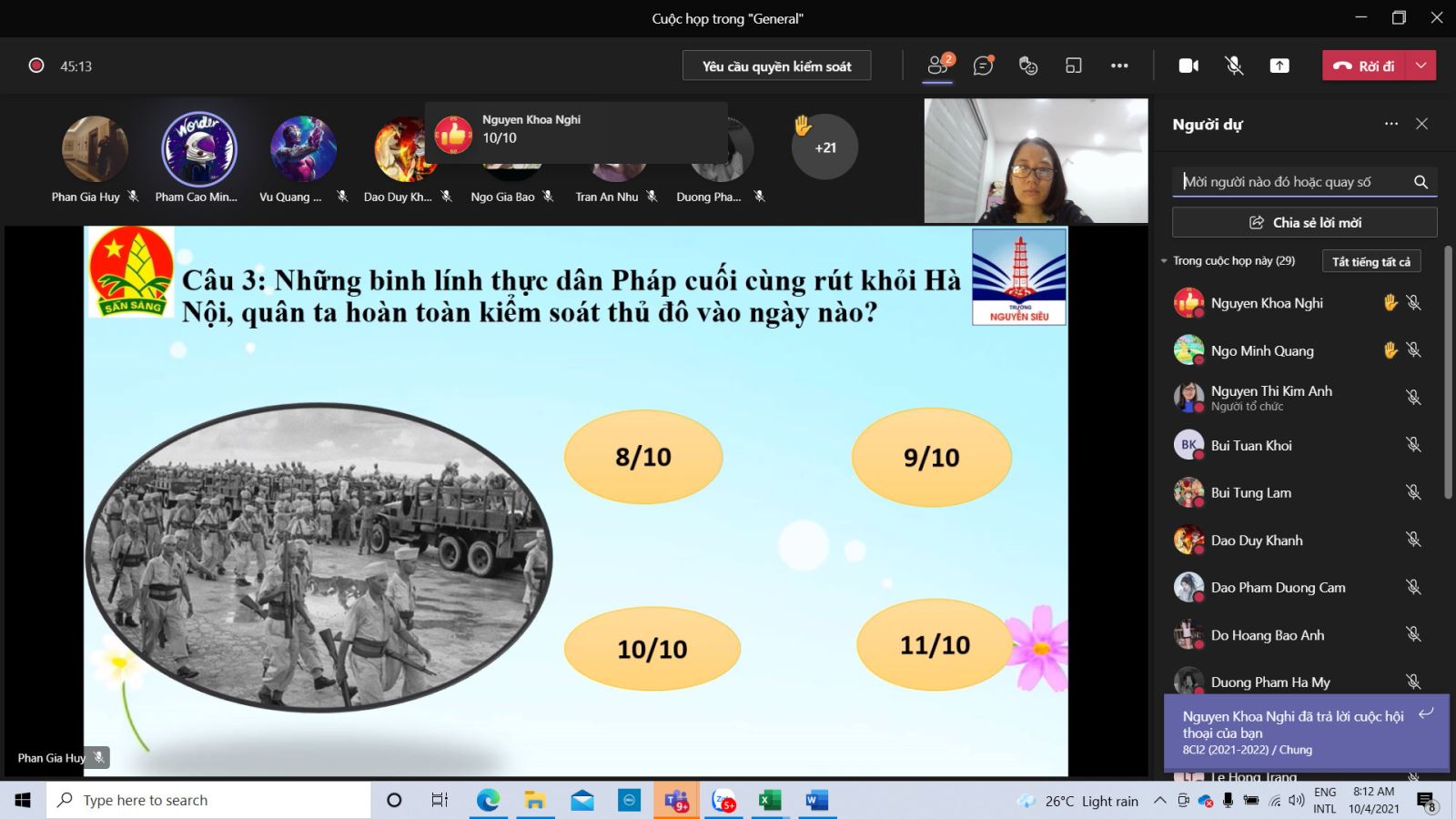Open Windows notification center icon

click(1427, 801)
